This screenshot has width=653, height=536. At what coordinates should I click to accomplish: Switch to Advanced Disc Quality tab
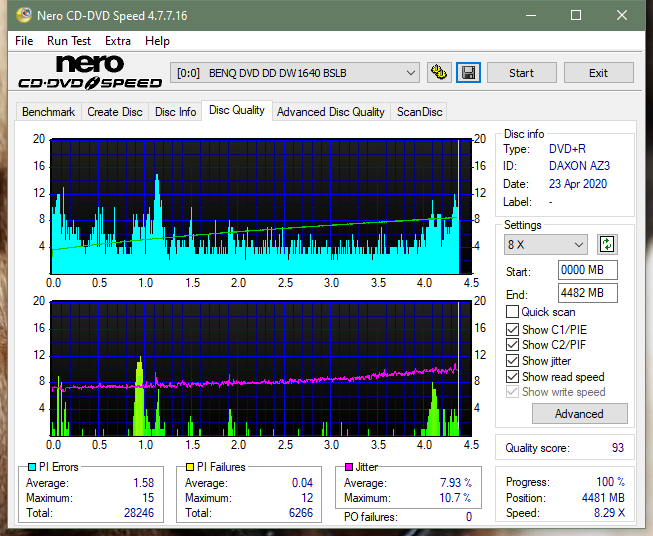click(x=331, y=112)
